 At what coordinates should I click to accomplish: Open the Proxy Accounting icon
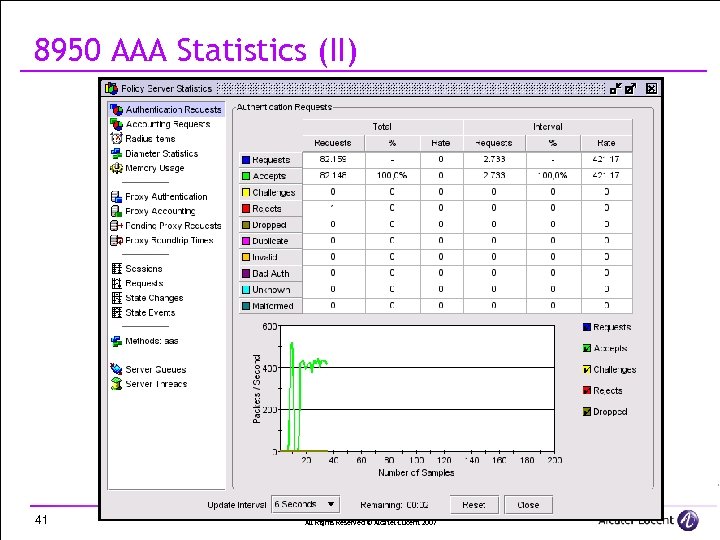117,211
